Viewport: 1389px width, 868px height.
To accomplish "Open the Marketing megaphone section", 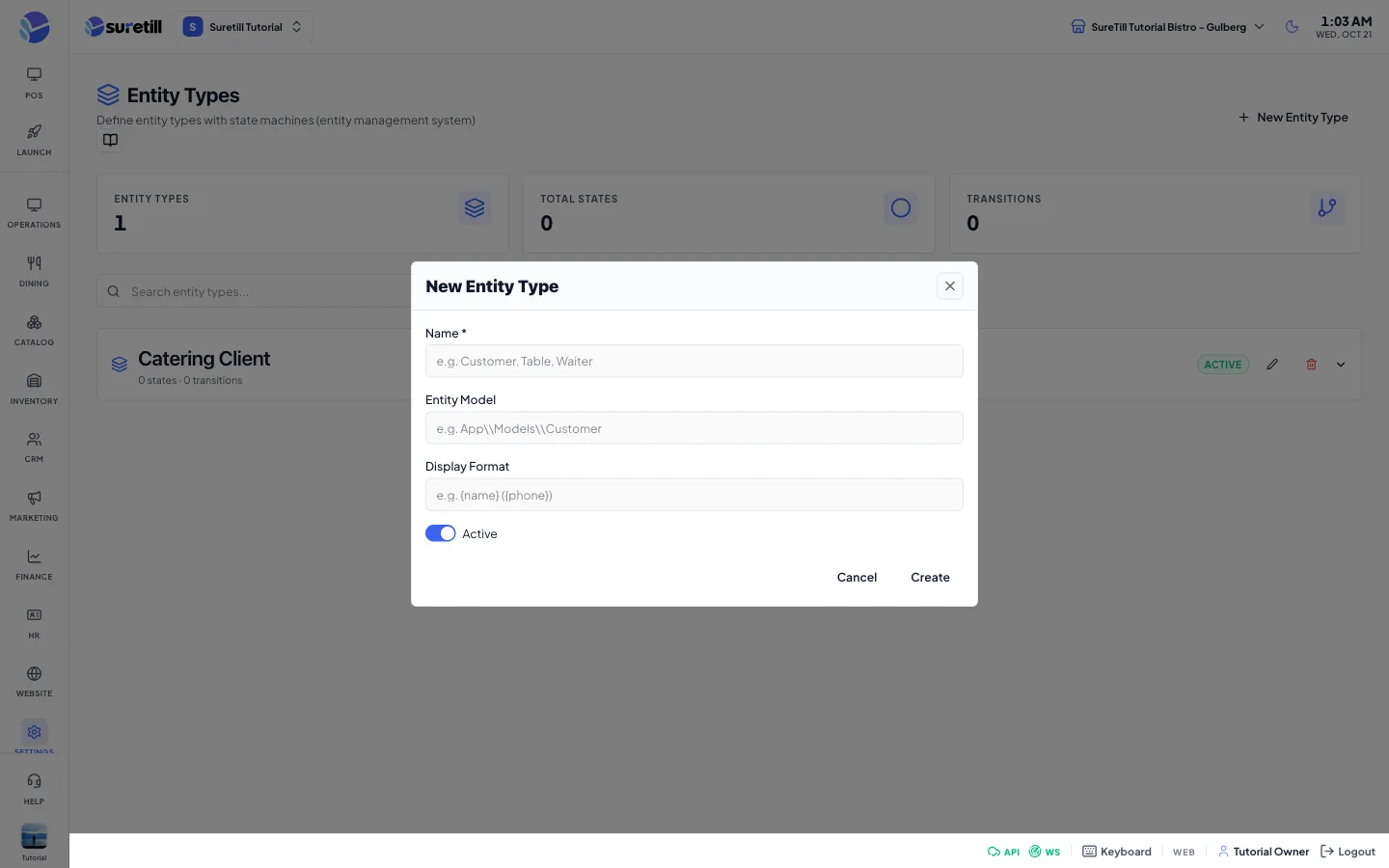I will [34, 506].
